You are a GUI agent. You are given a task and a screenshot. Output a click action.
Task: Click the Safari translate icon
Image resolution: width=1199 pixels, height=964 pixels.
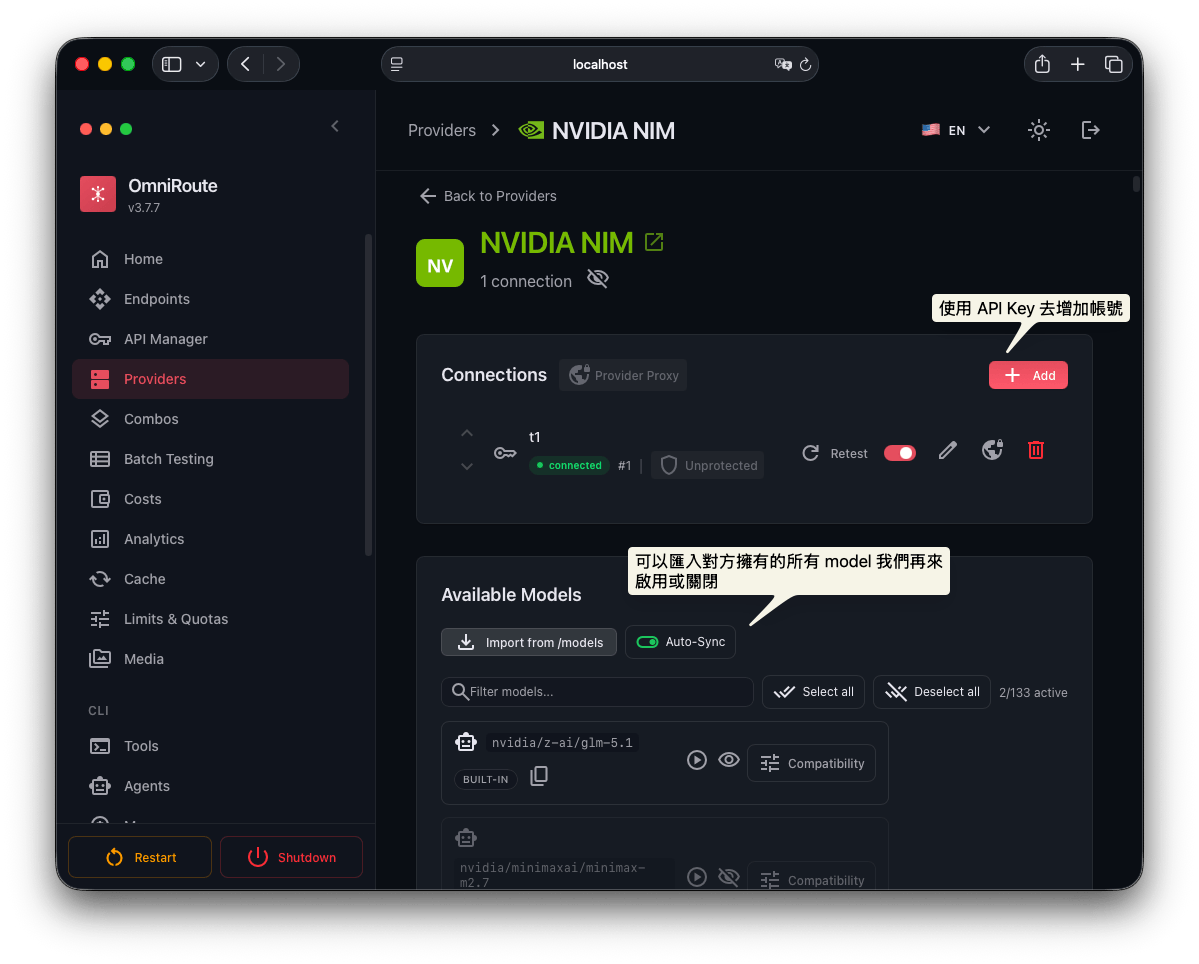coord(782,65)
